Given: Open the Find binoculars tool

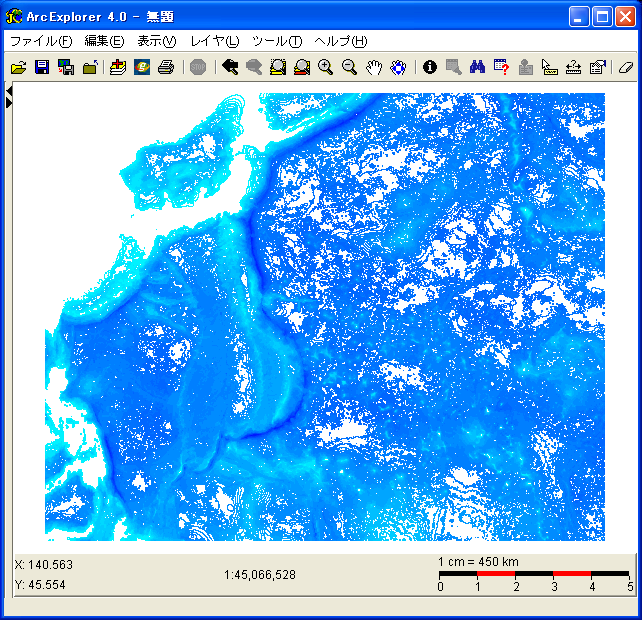Looking at the screenshot, I should tap(478, 67).
